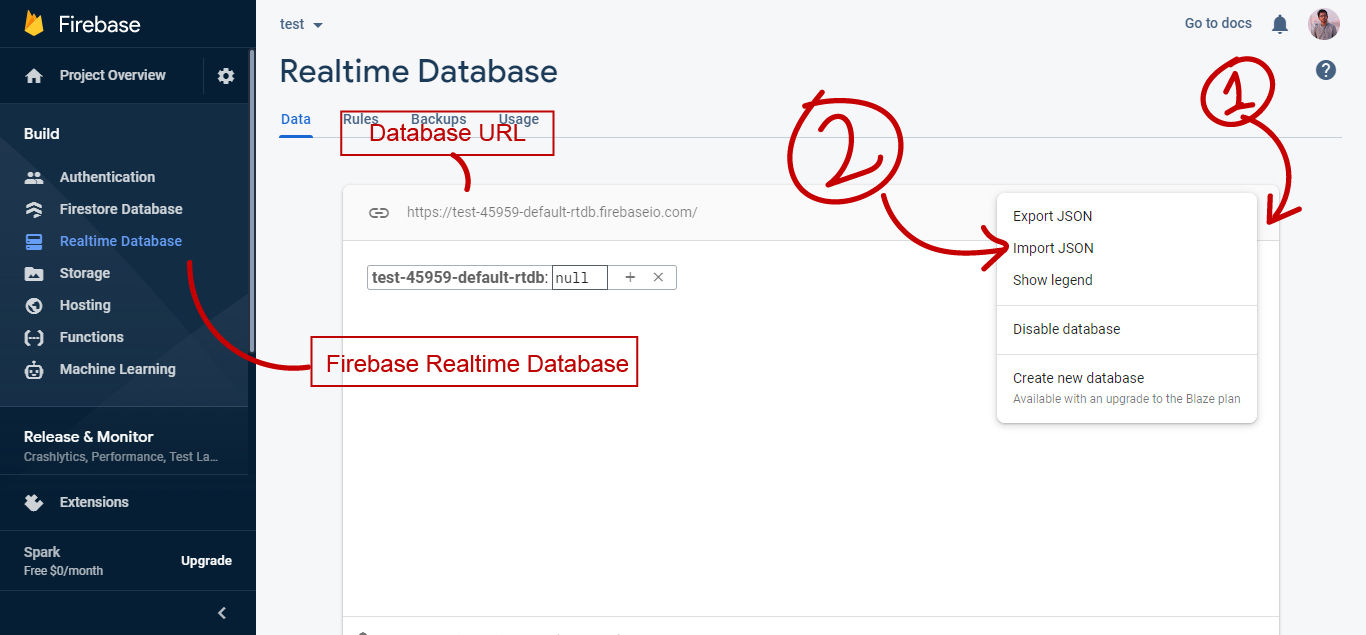Switch to the Rules tab
Viewport: 1366px width, 635px height.
360,119
